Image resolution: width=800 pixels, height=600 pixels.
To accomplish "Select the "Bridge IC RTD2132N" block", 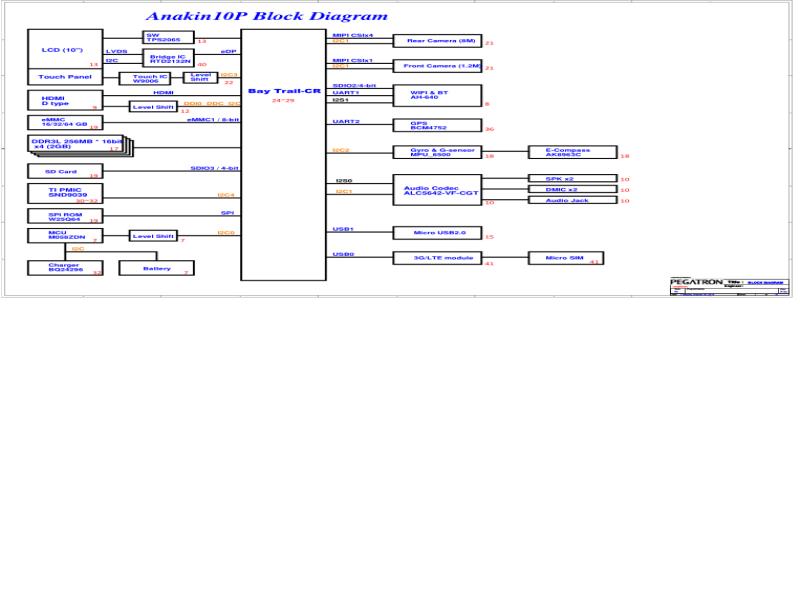I will 168,58.
